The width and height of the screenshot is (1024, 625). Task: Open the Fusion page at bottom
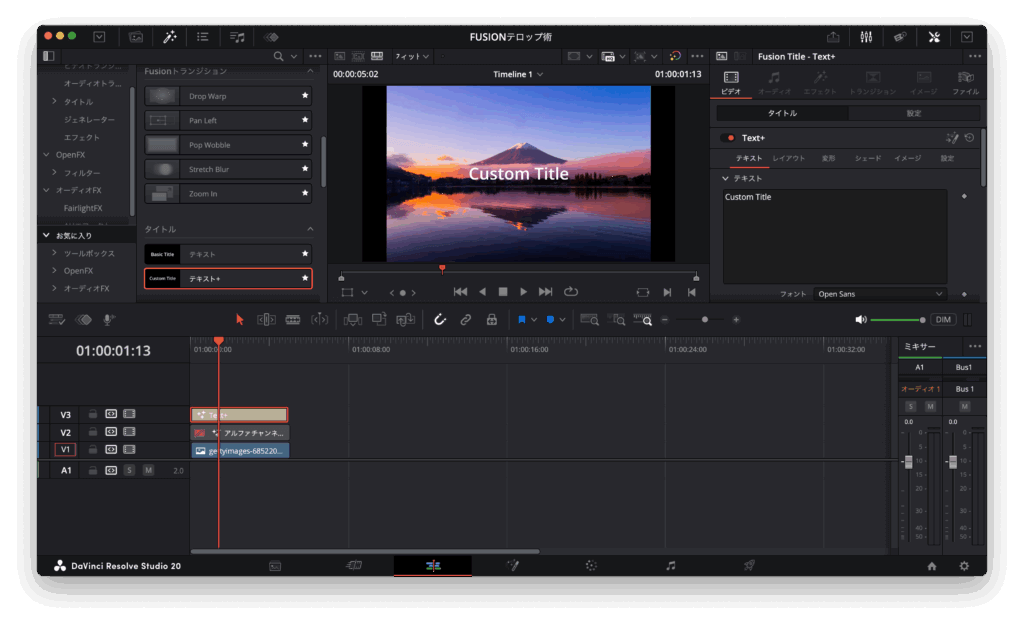(x=512, y=566)
